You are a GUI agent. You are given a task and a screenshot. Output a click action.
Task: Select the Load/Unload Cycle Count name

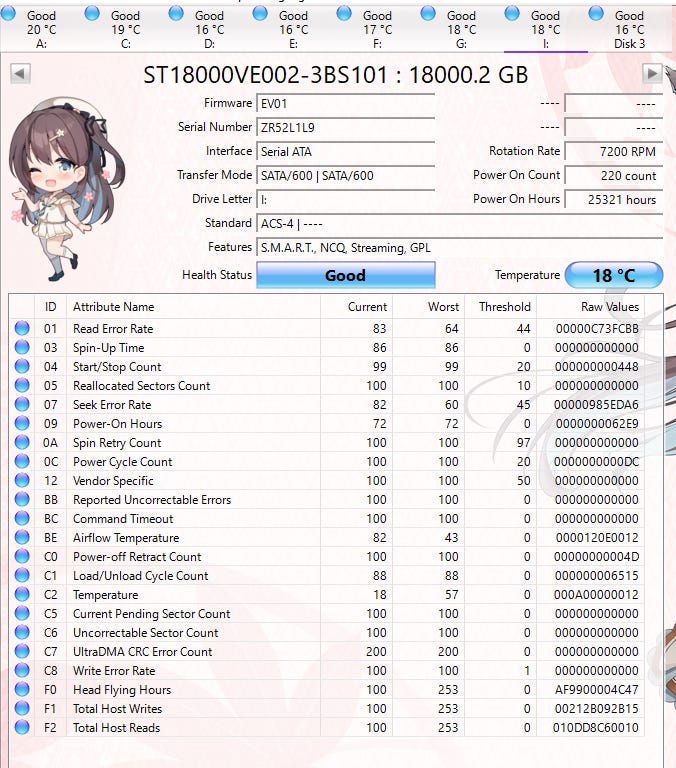click(x=141, y=576)
